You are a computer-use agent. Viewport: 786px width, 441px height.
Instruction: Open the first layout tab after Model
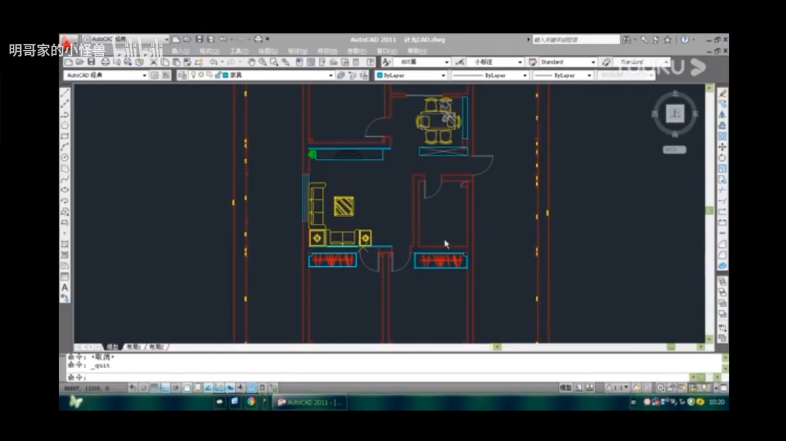(134, 346)
